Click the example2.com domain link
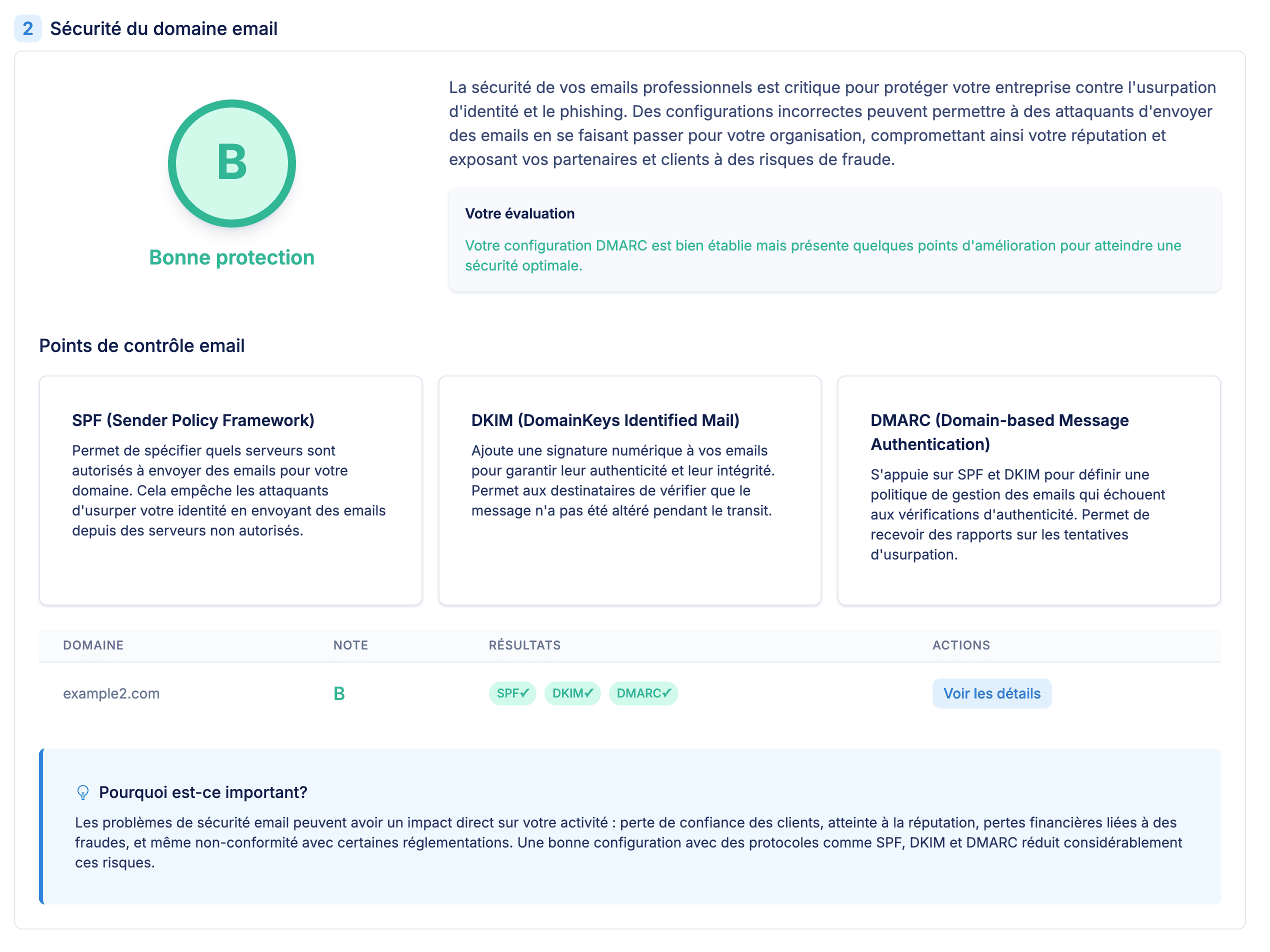The image size is (1270, 952). click(111, 693)
